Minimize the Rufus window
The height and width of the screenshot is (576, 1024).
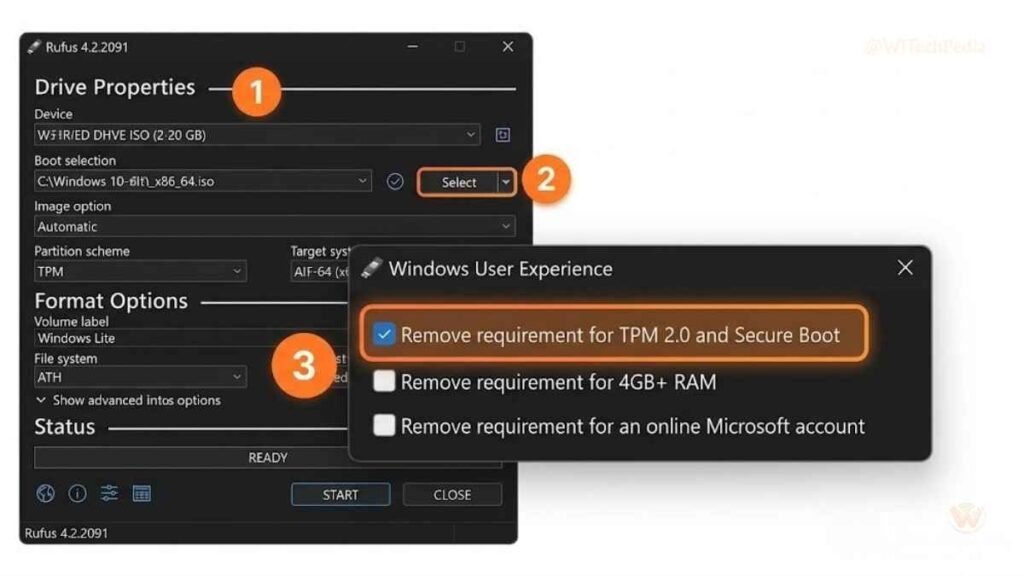pyautogui.click(x=413, y=46)
